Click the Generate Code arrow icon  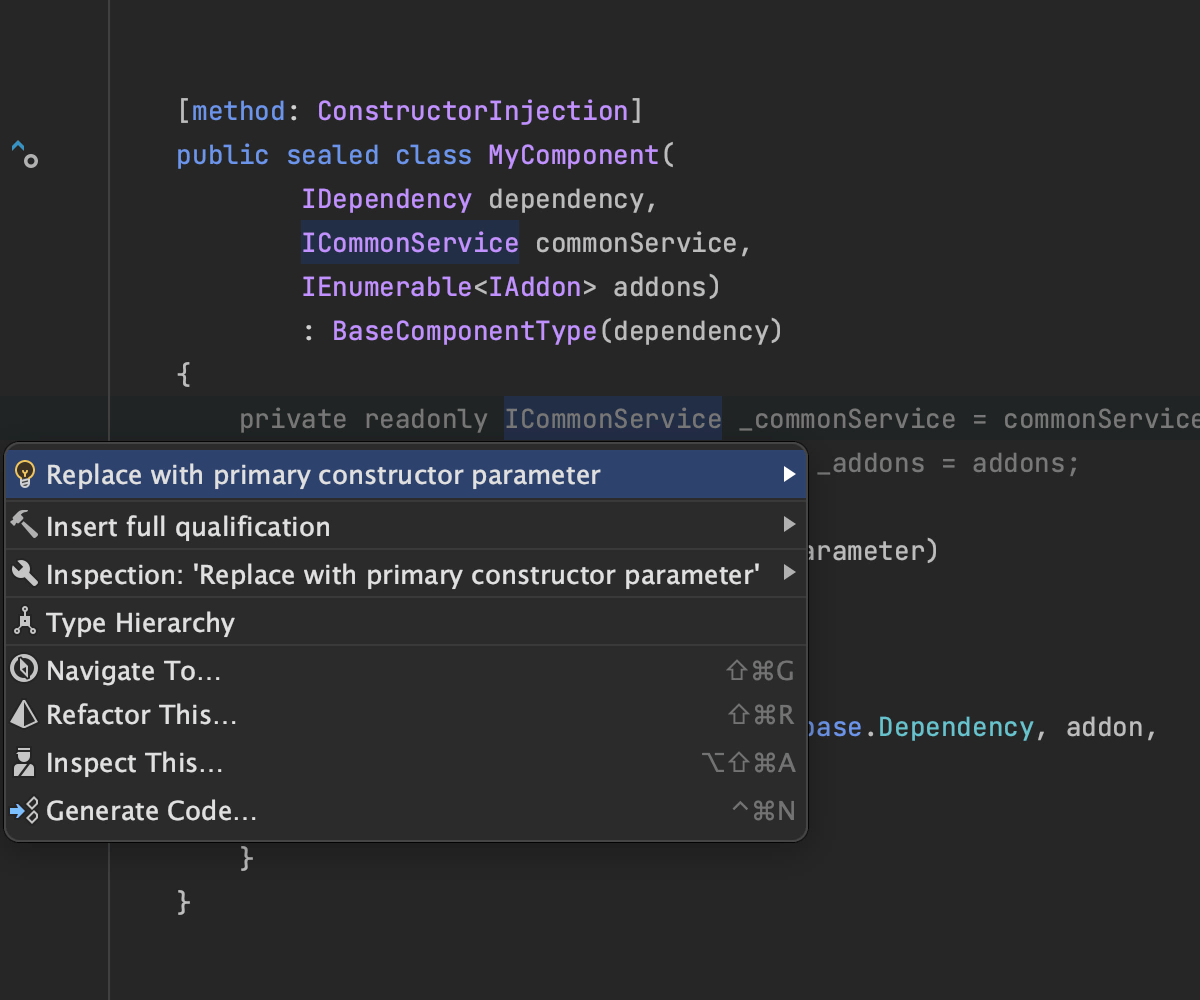[x=24, y=810]
